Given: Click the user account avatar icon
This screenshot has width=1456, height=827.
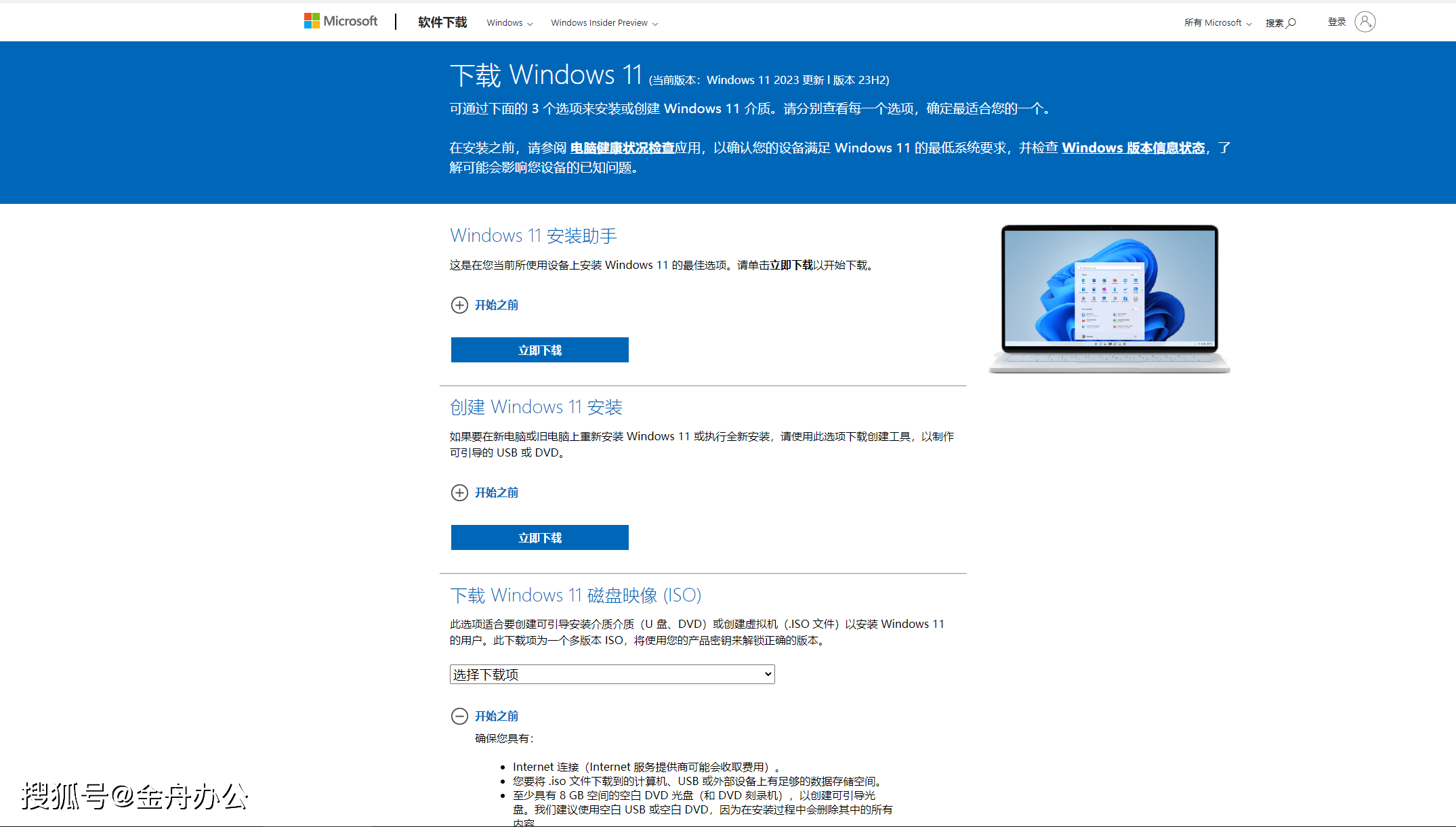Looking at the screenshot, I should [1365, 22].
